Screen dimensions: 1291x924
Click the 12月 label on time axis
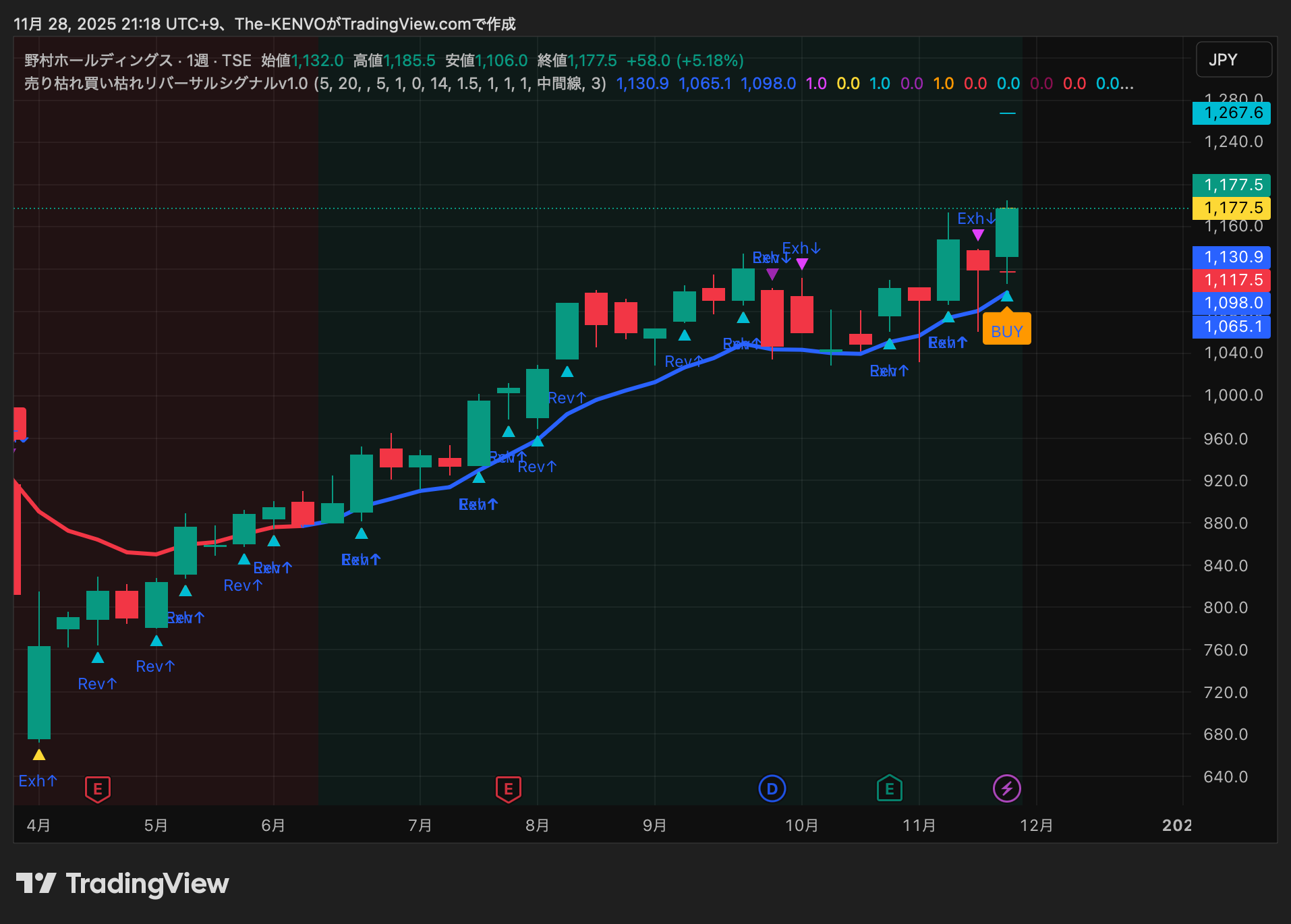1036,825
